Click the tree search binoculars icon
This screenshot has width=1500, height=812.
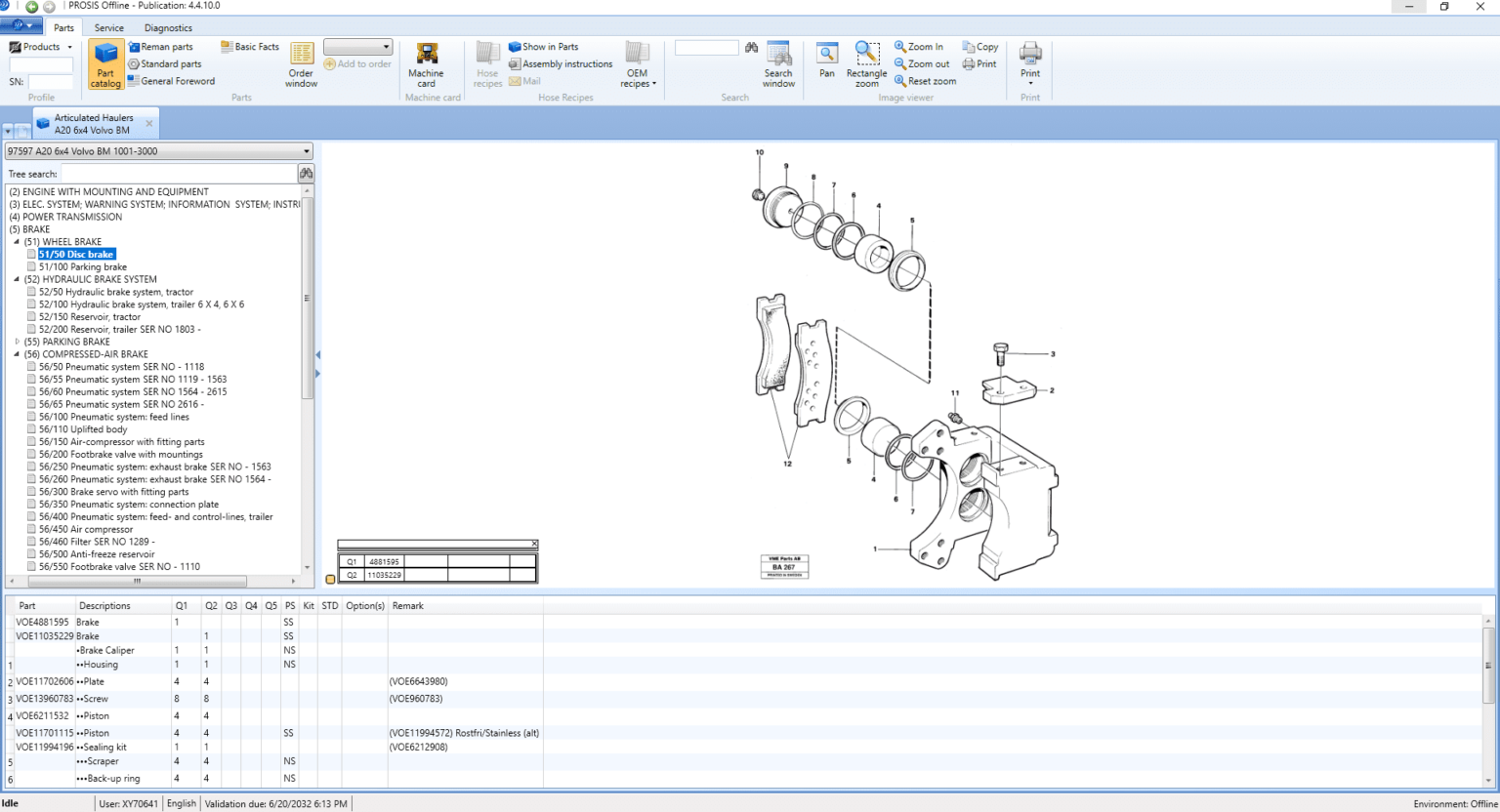(x=306, y=174)
